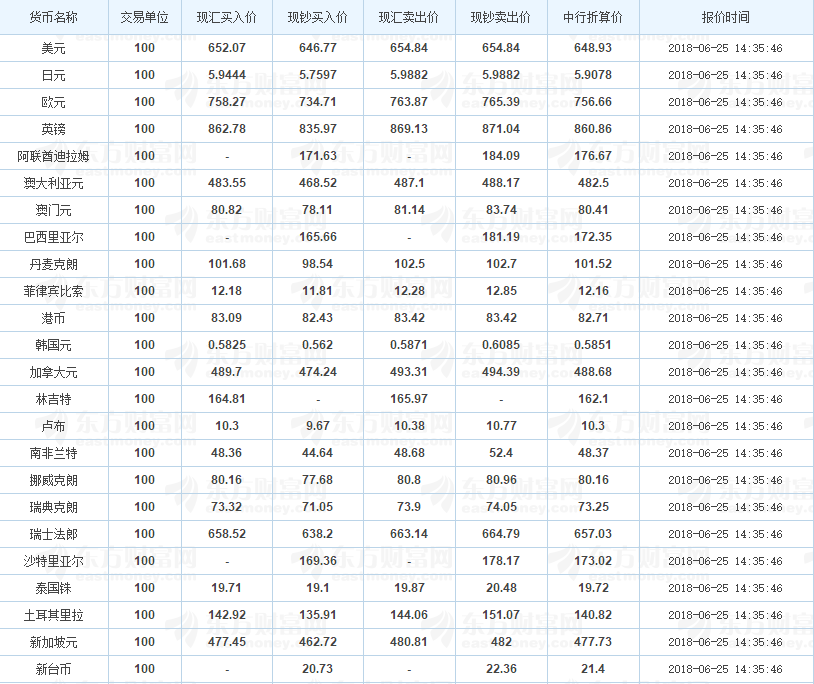
Task: Click the 报价时间 column header
Action: click(x=726, y=17)
